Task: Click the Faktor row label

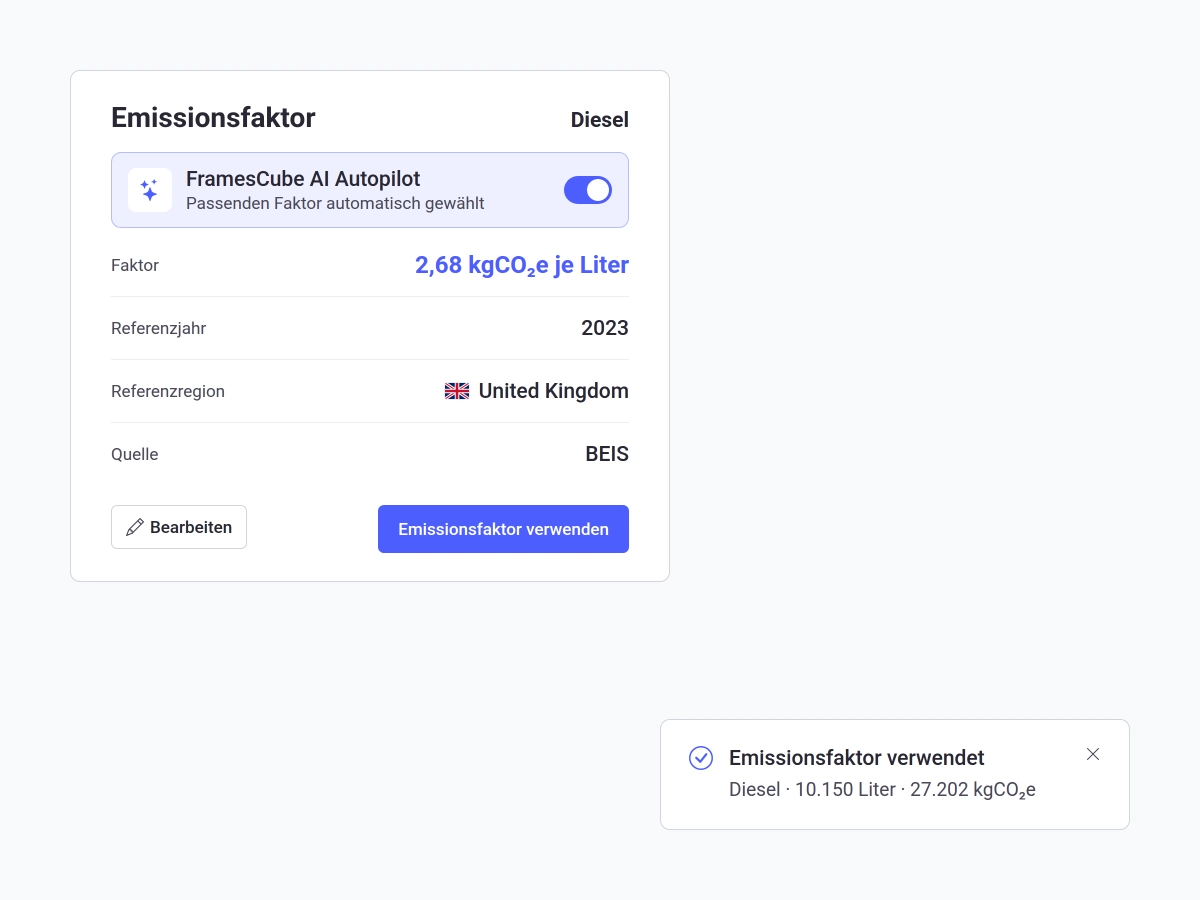Action: (135, 265)
